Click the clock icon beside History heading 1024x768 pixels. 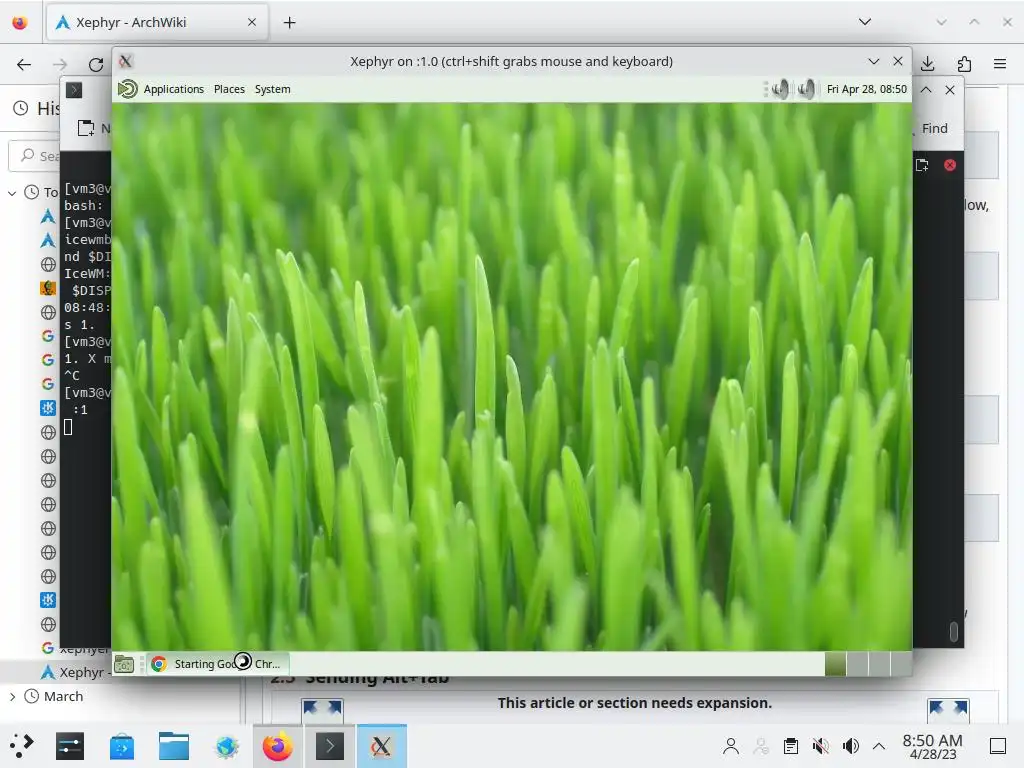(x=21, y=108)
